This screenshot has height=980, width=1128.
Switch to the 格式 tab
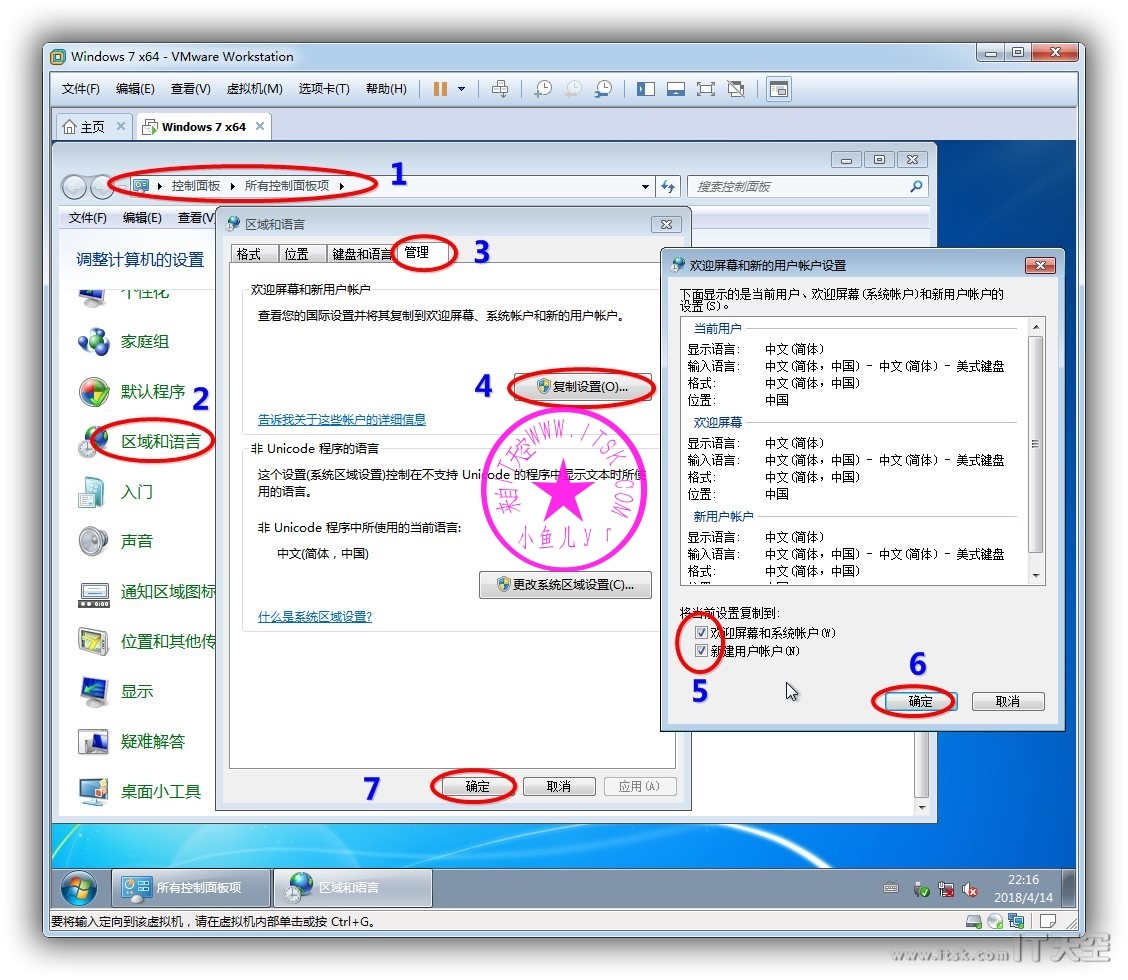click(249, 254)
